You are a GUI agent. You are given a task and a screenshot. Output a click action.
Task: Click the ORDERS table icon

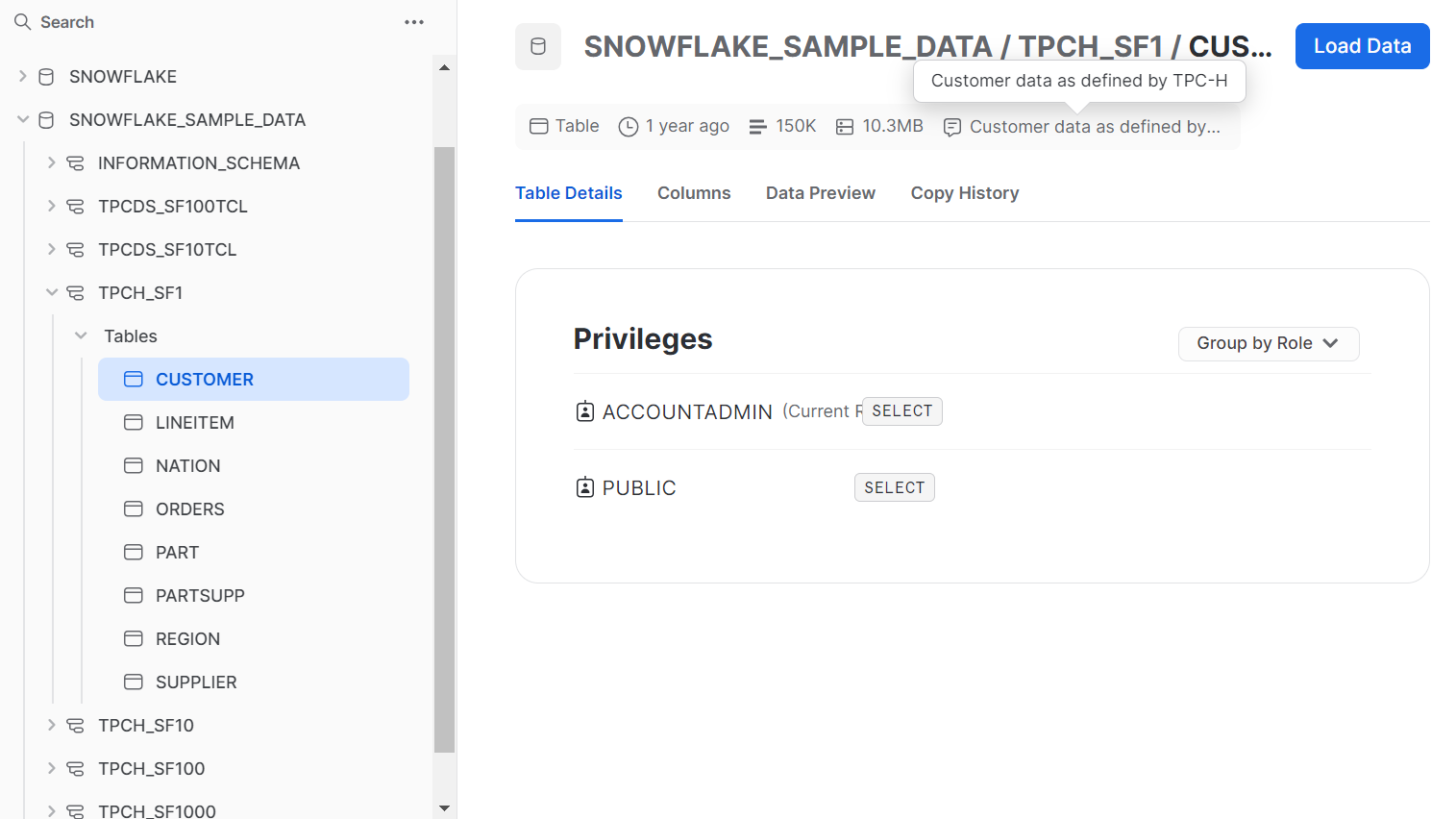point(134,509)
